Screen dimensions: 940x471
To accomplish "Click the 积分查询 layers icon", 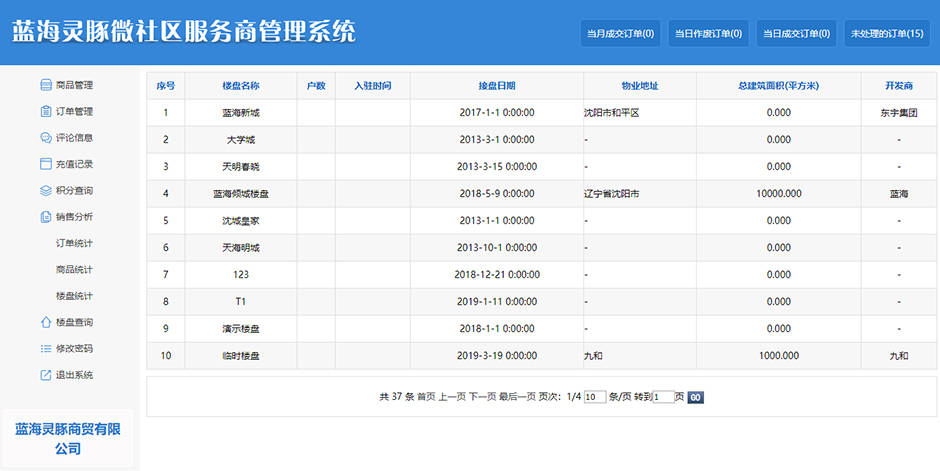I will point(46,191).
